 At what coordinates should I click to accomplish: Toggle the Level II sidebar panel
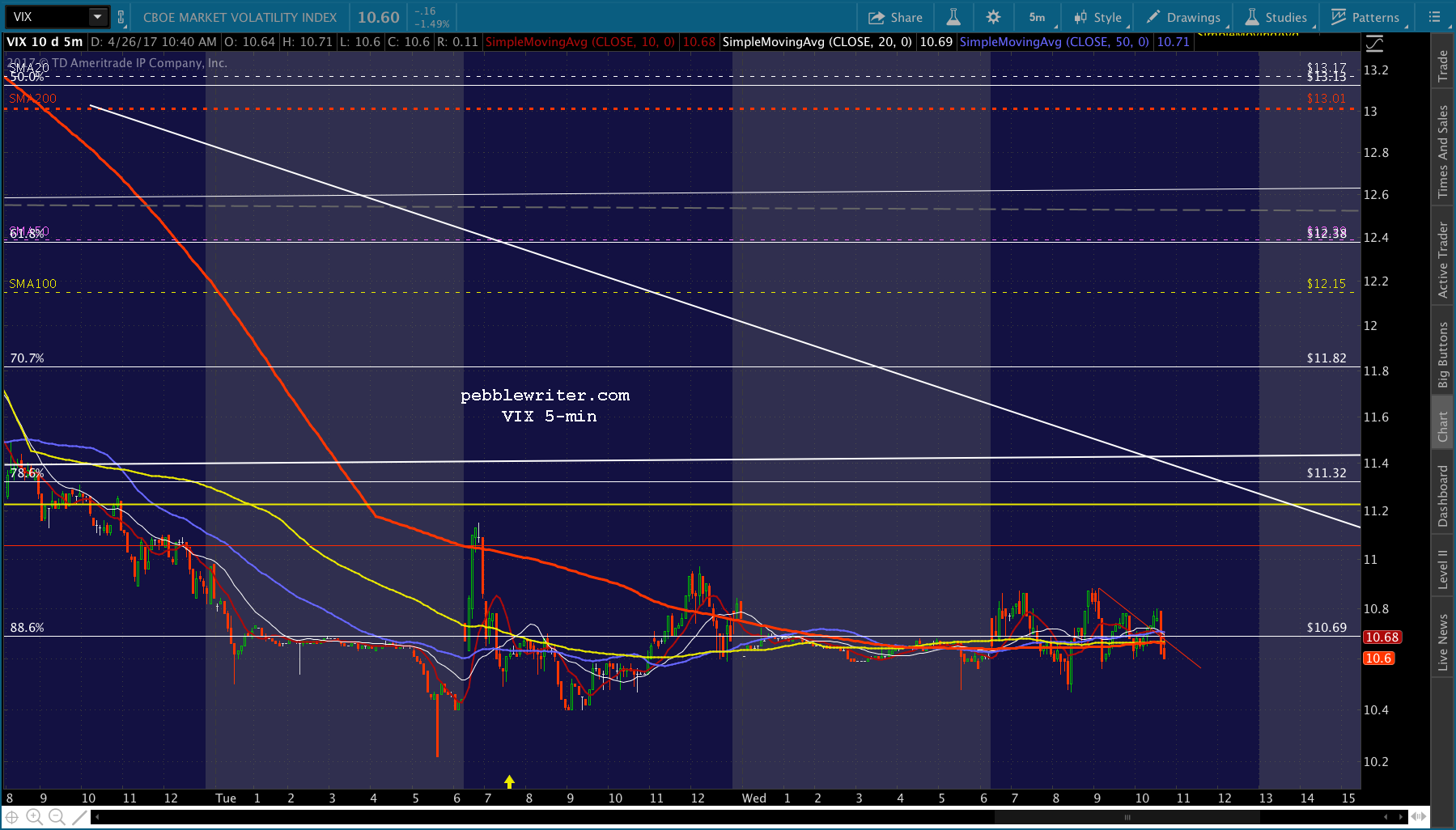(1443, 569)
